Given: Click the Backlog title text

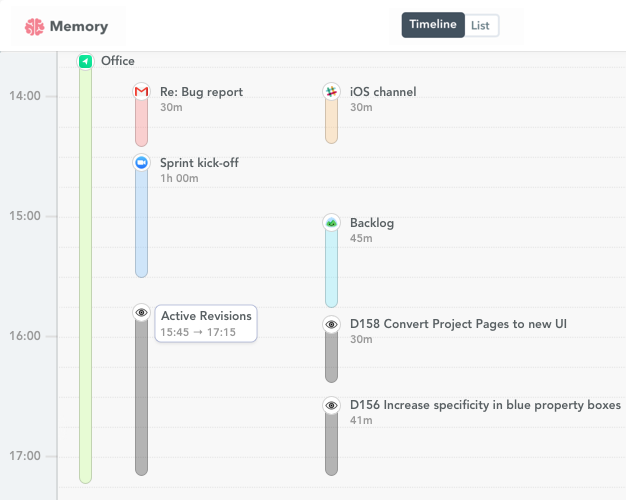Looking at the screenshot, I should 372,223.
